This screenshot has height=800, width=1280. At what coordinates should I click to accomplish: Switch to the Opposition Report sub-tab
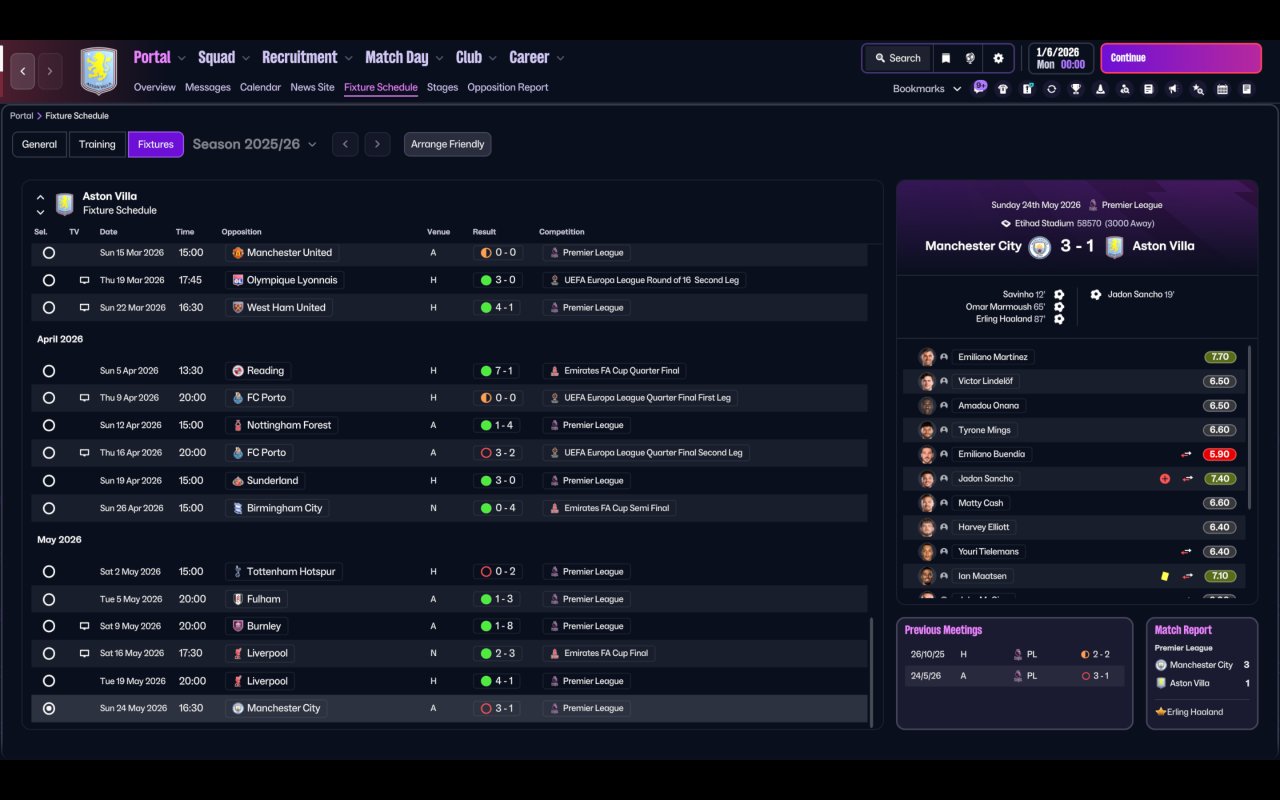click(x=508, y=87)
